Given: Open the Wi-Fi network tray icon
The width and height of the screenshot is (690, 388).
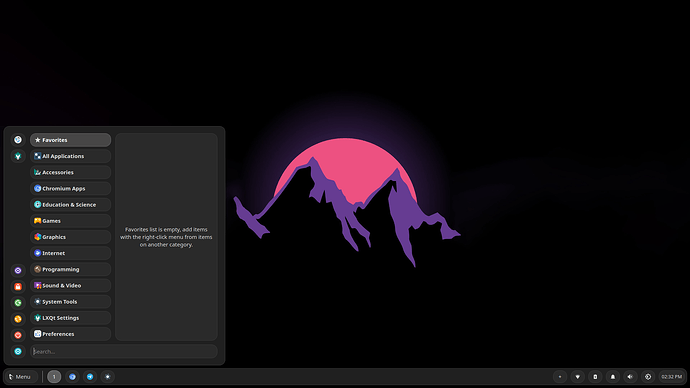Looking at the screenshot, I should (577, 377).
